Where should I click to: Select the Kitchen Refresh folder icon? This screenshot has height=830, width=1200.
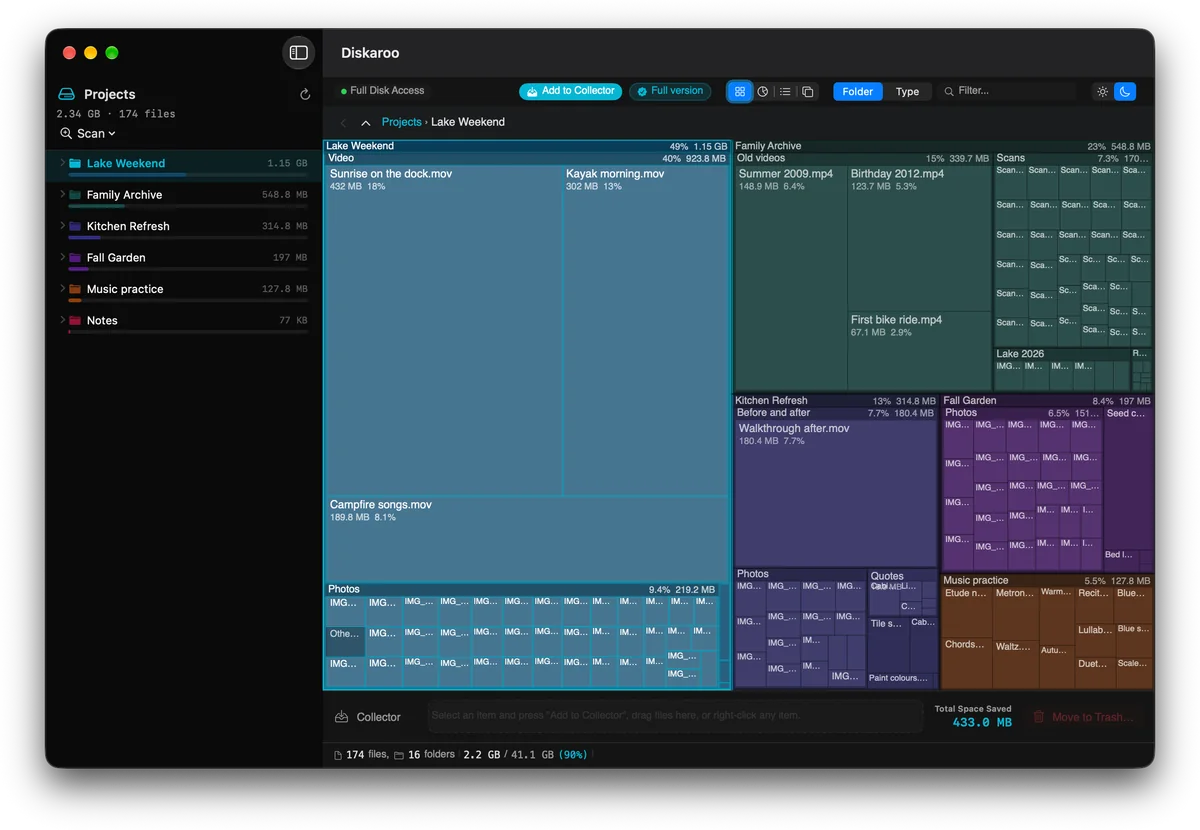pos(75,226)
